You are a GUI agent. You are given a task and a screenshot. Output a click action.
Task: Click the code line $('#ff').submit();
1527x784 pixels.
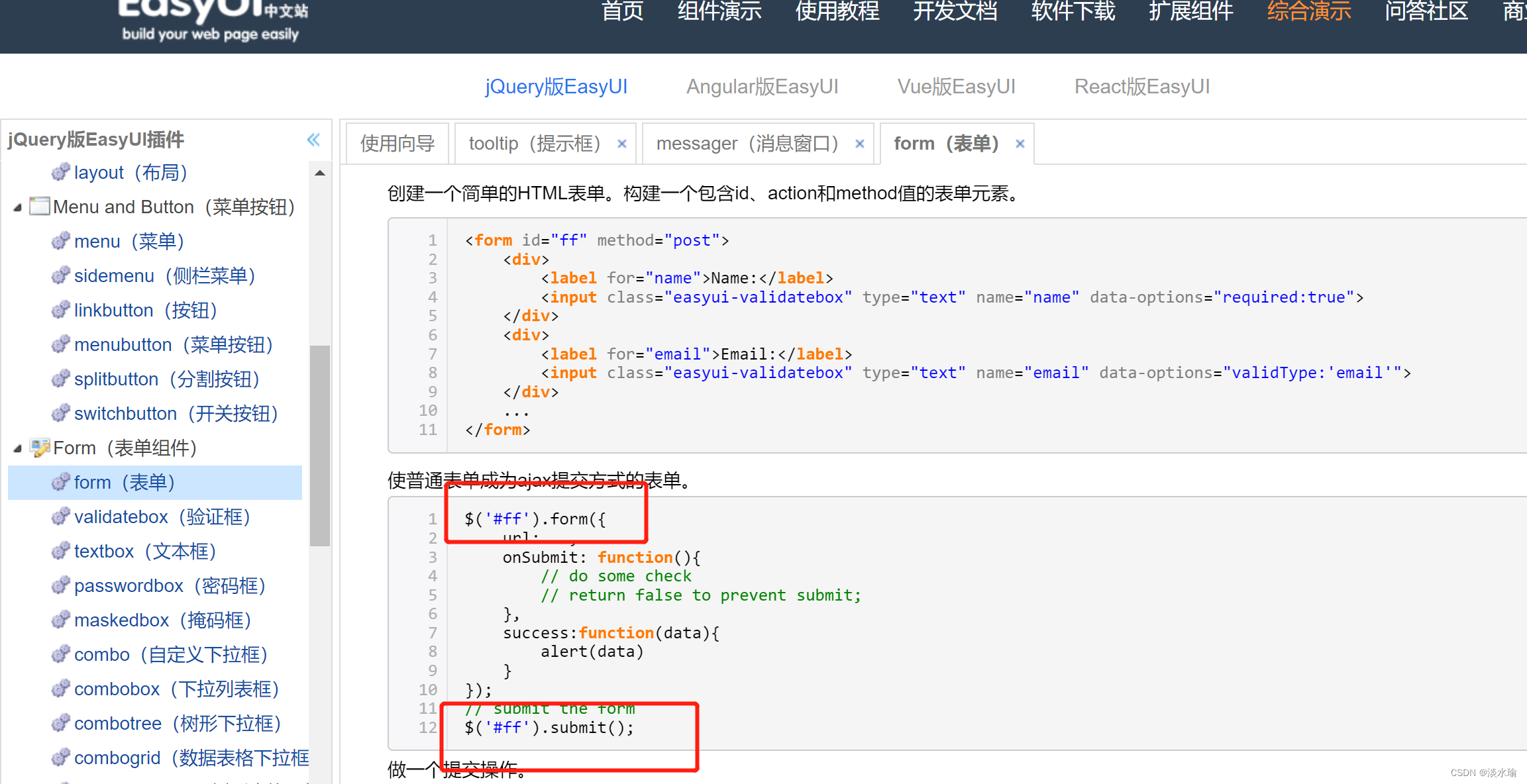pyautogui.click(x=549, y=727)
